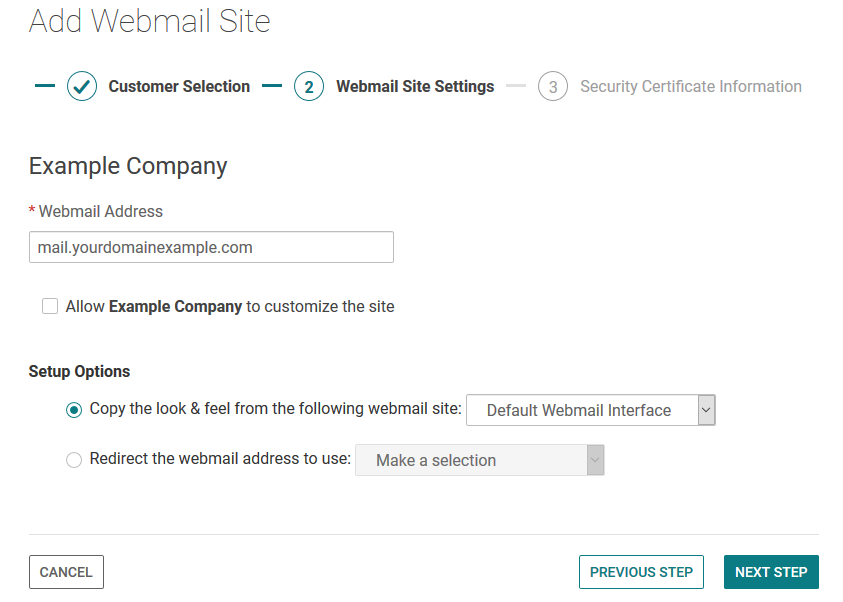Click the step 3 circle icon
843x602 pixels.
click(x=553, y=87)
